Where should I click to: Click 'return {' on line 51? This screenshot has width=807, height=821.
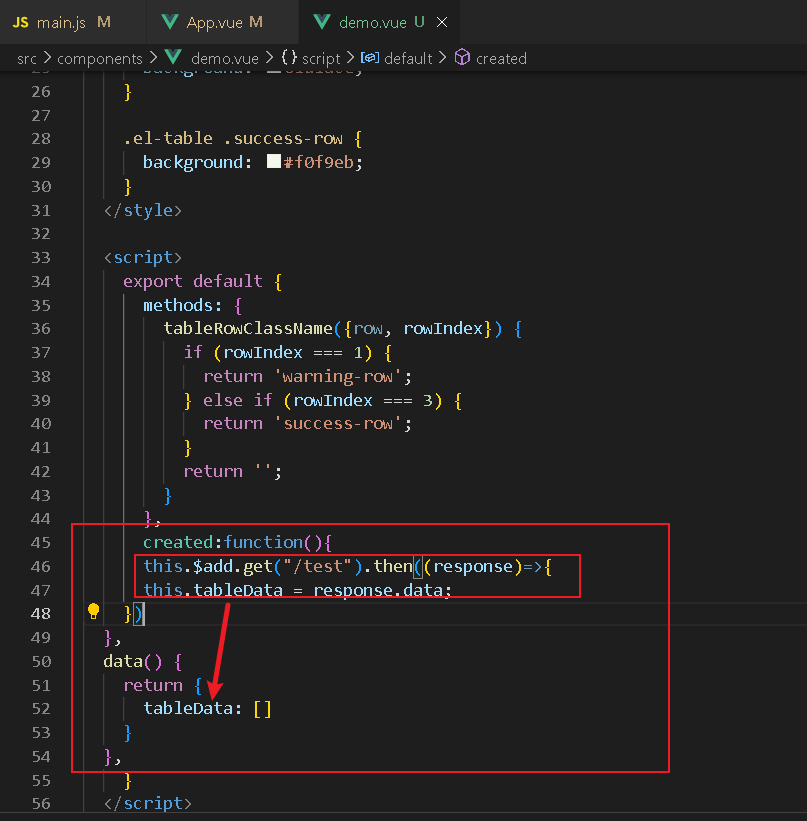tap(163, 685)
